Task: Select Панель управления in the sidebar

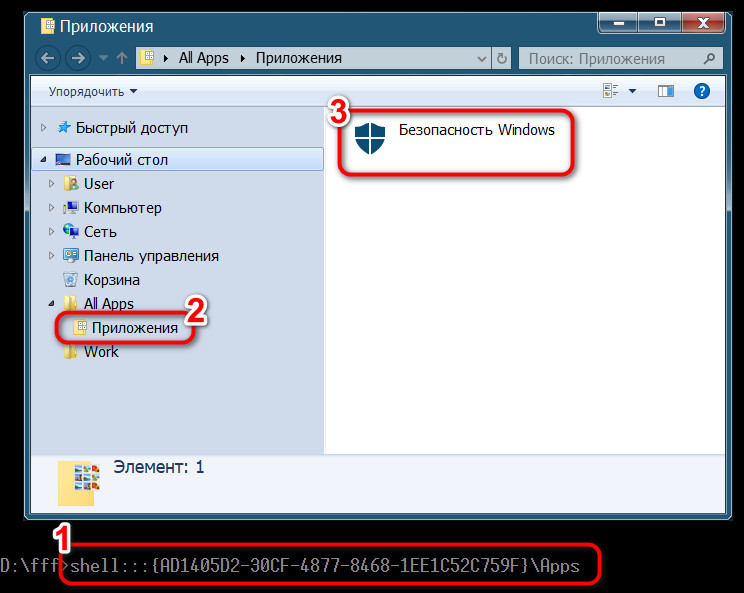Action: pyautogui.click(x=151, y=256)
